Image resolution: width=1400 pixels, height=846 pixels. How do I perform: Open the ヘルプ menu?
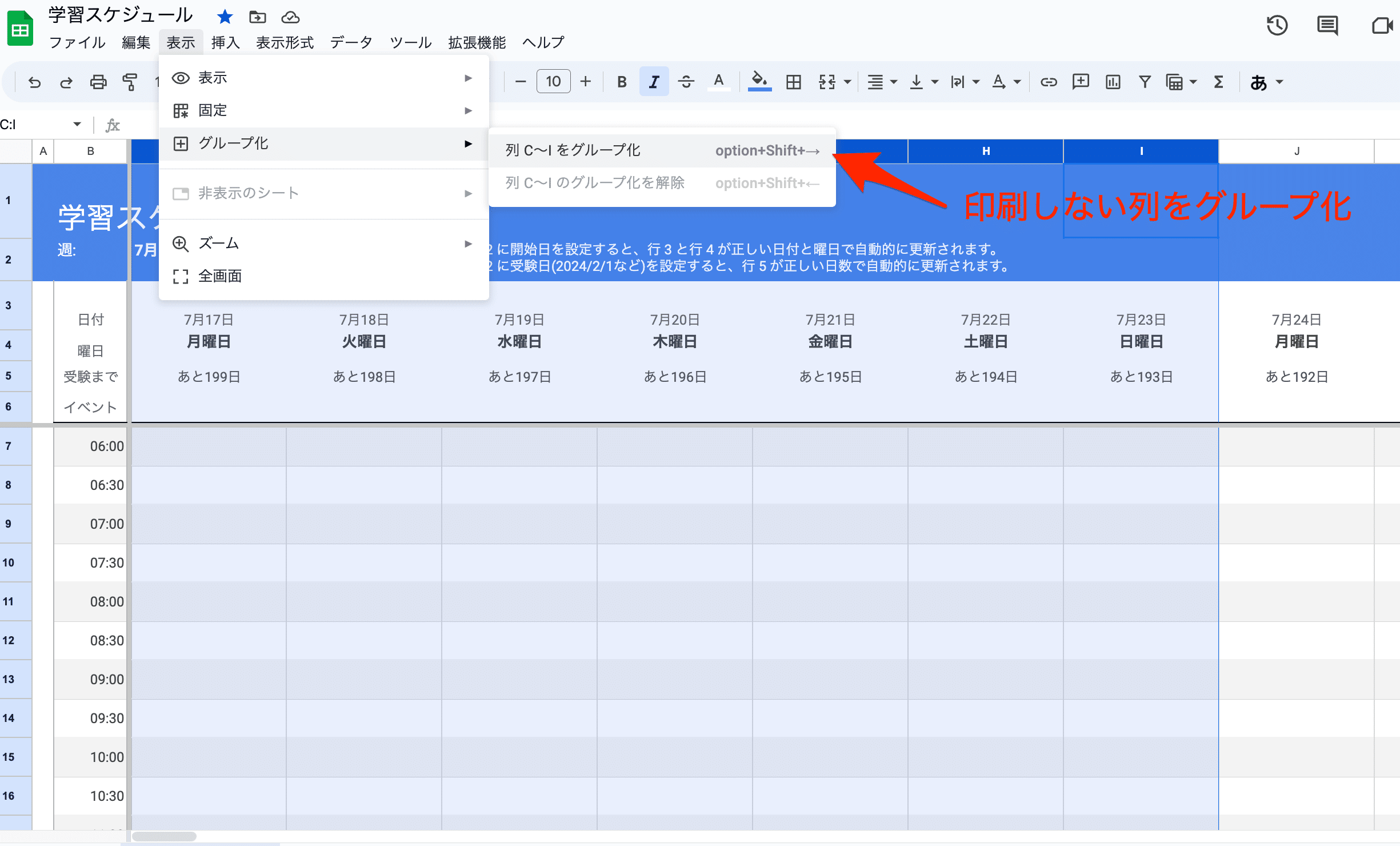click(542, 42)
